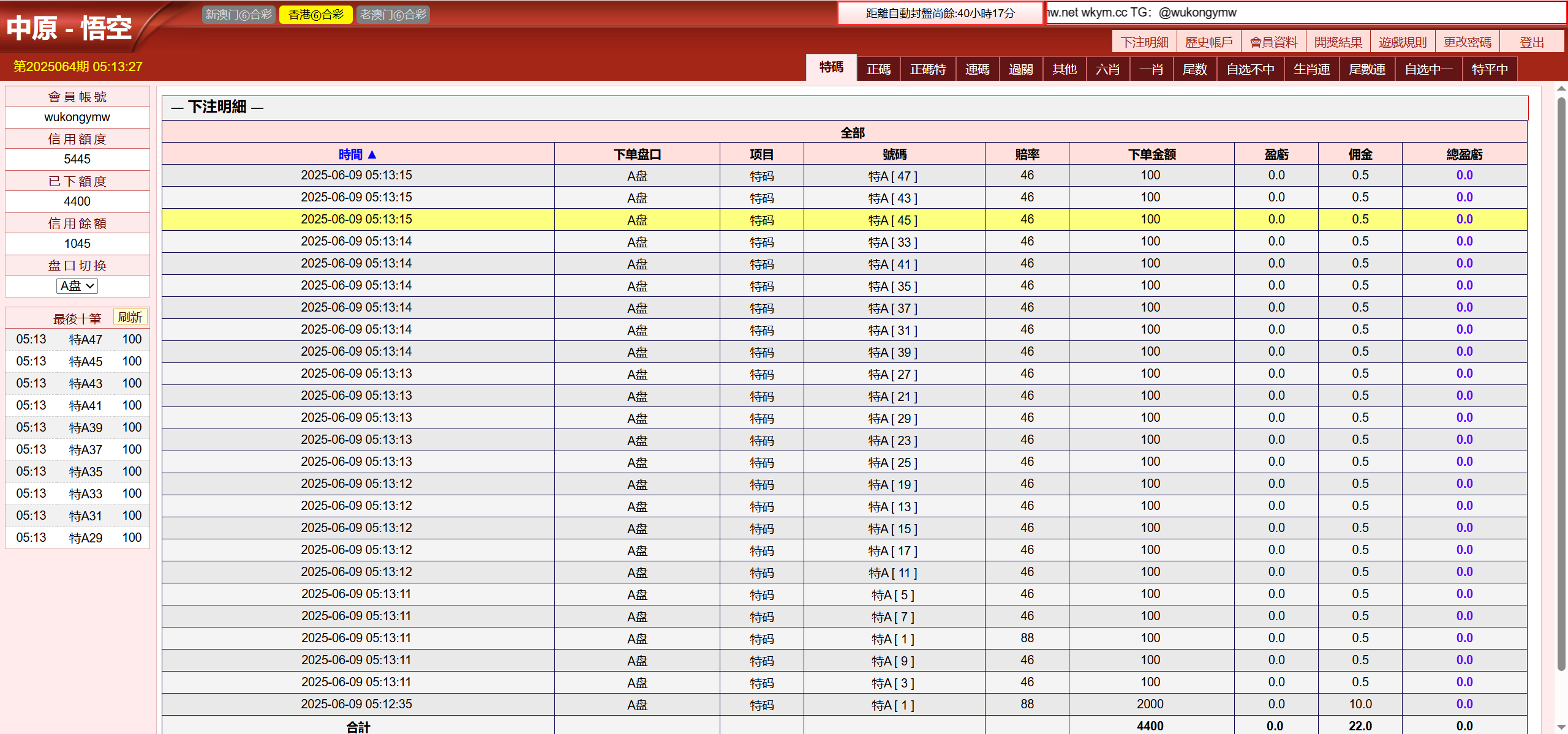This screenshot has width=1568, height=734.
Task: Click timestamp 2025-06-09 05:12:35
Action: pos(356,704)
